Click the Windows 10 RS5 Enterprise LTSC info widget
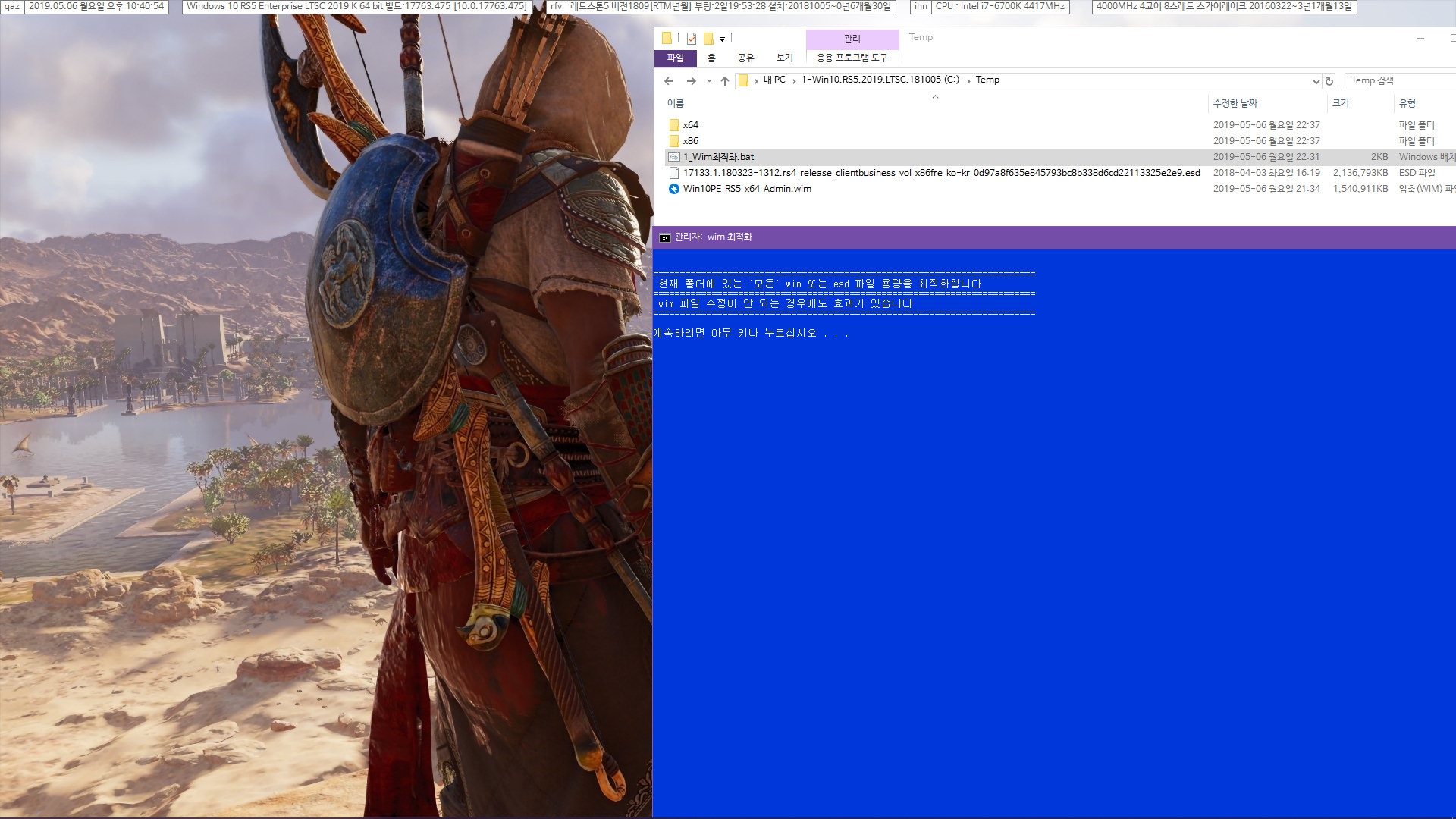This screenshot has width=1456, height=819. 356,6
